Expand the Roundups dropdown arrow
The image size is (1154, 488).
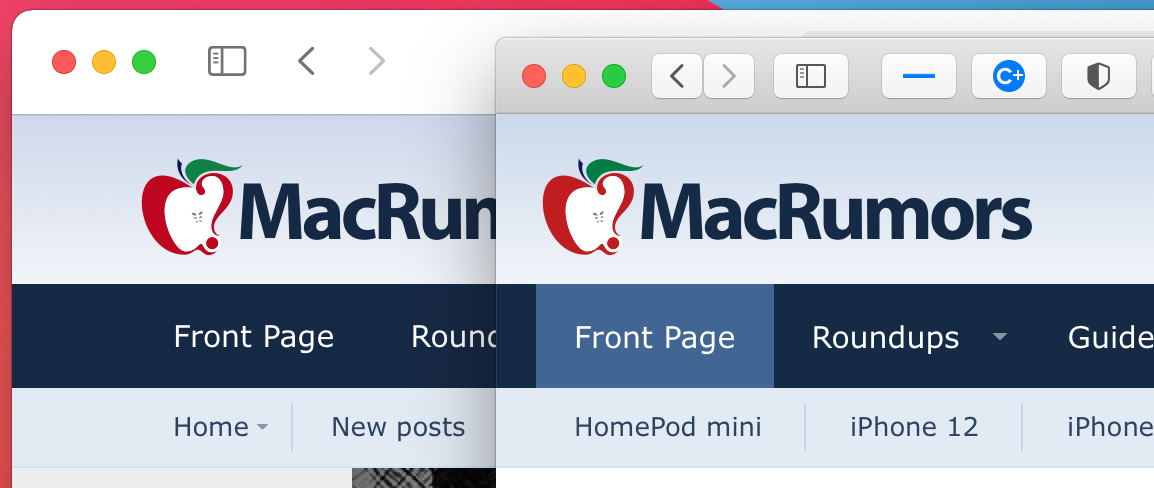(999, 337)
